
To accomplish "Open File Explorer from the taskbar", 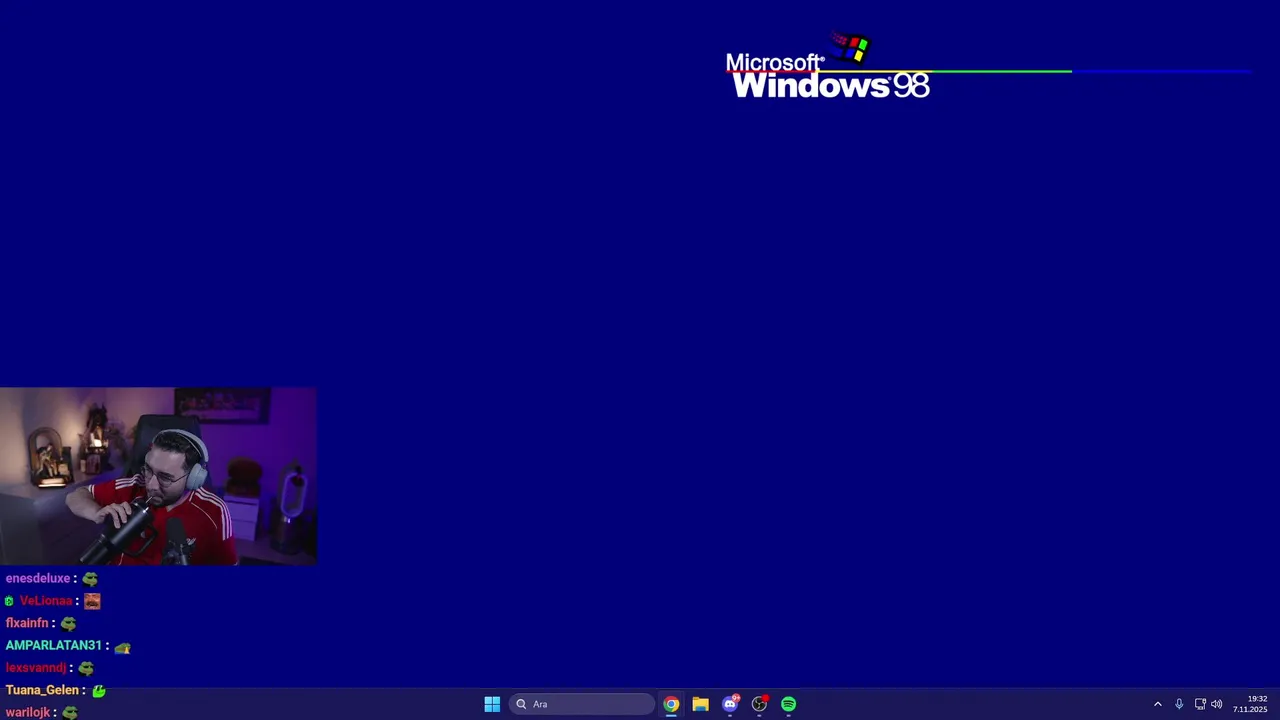I will pyautogui.click(x=700, y=704).
